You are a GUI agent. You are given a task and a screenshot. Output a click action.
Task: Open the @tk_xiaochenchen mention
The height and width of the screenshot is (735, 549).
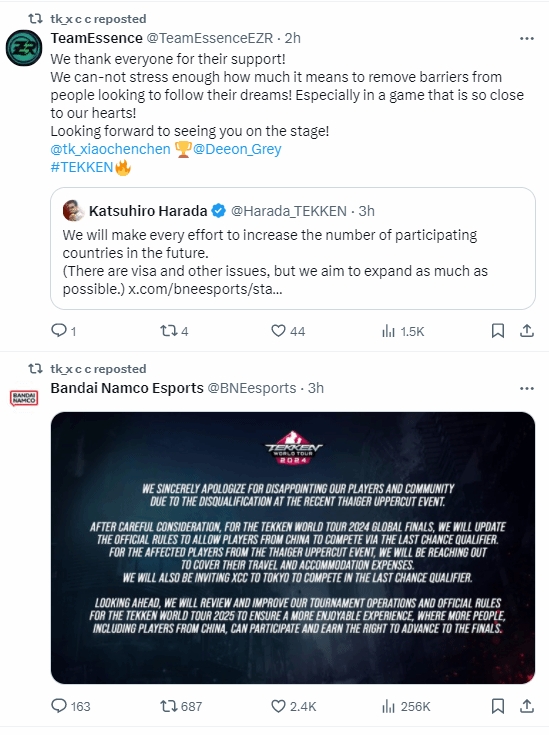tap(110, 149)
